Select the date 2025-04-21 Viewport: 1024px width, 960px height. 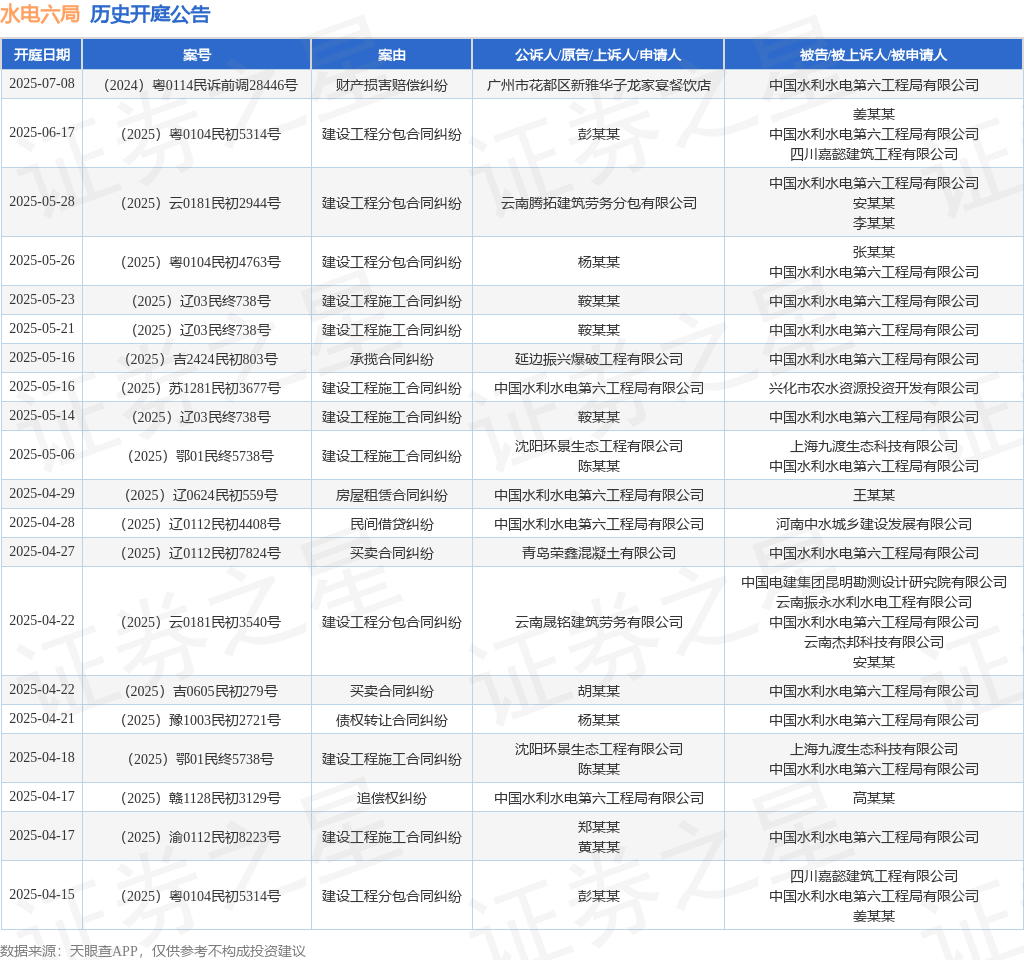coord(42,718)
